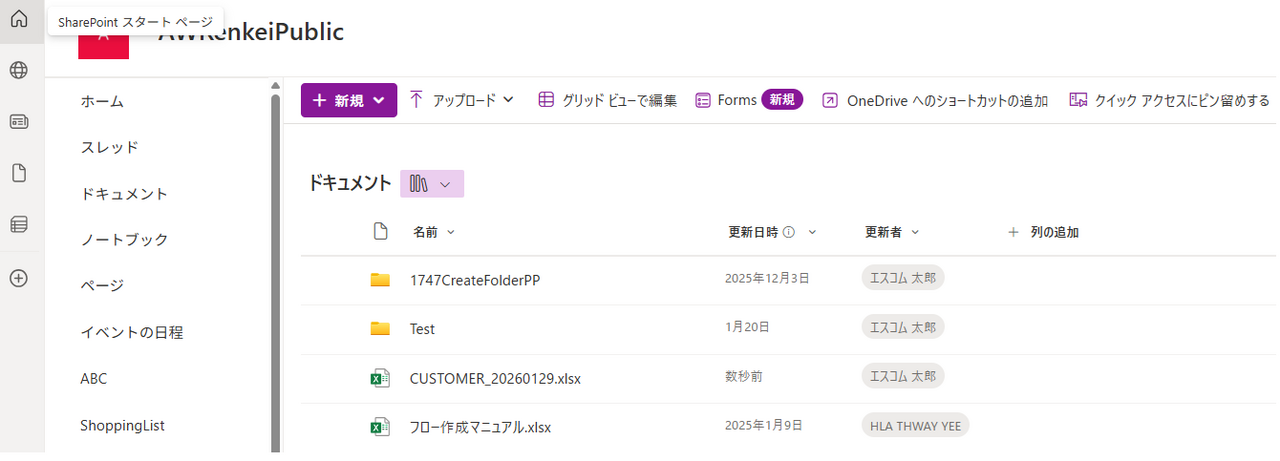The height and width of the screenshot is (461, 1280).
Task: Click the Excel icon of CUSTOMER_20260129.xlsx
Action: [379, 378]
